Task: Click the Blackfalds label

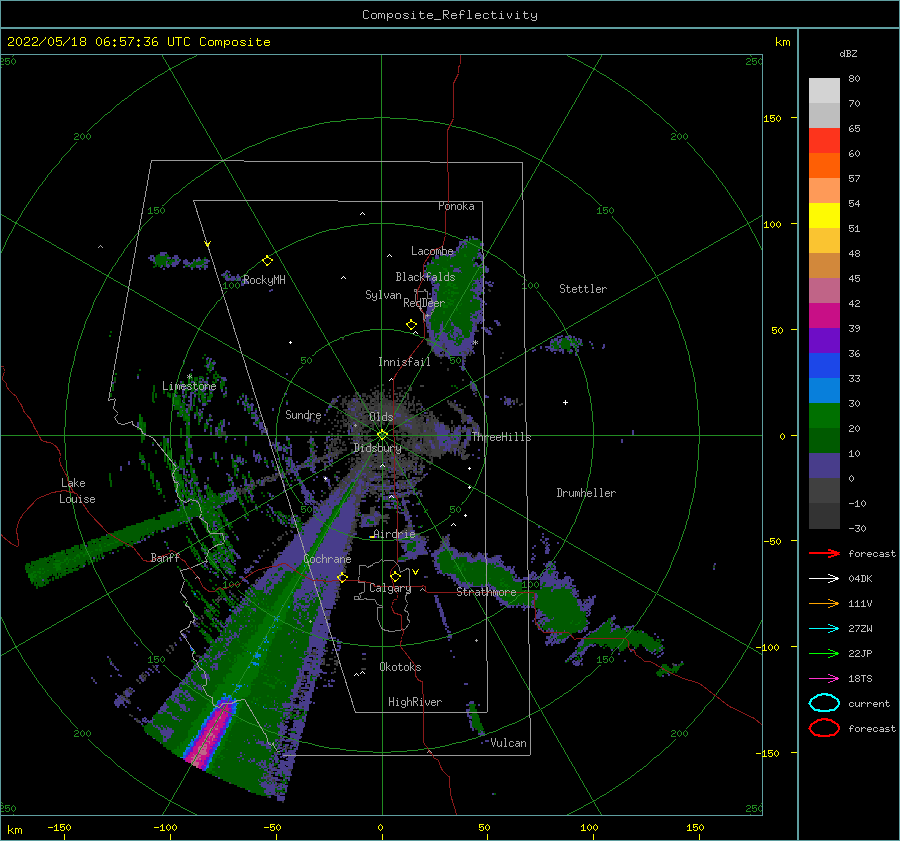Action: pyautogui.click(x=425, y=277)
